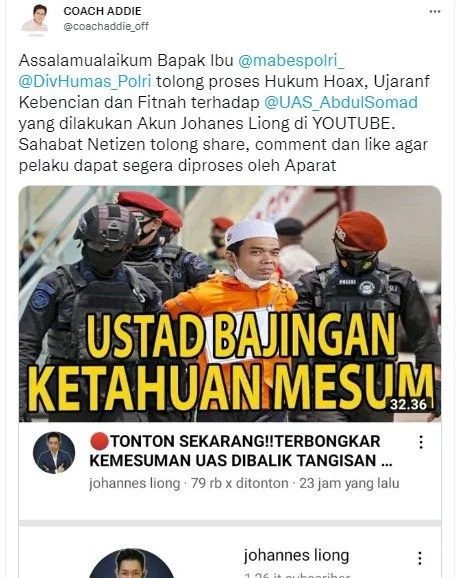Open the @DivHumas_Polri mention link
The image size is (456, 578).
[85, 81]
